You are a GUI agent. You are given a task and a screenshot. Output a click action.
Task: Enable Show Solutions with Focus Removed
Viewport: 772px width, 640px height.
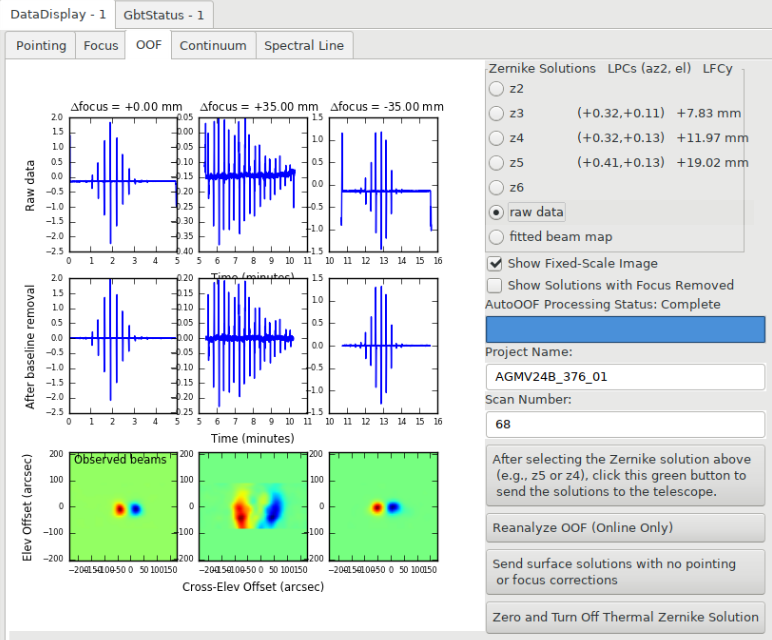pos(495,286)
